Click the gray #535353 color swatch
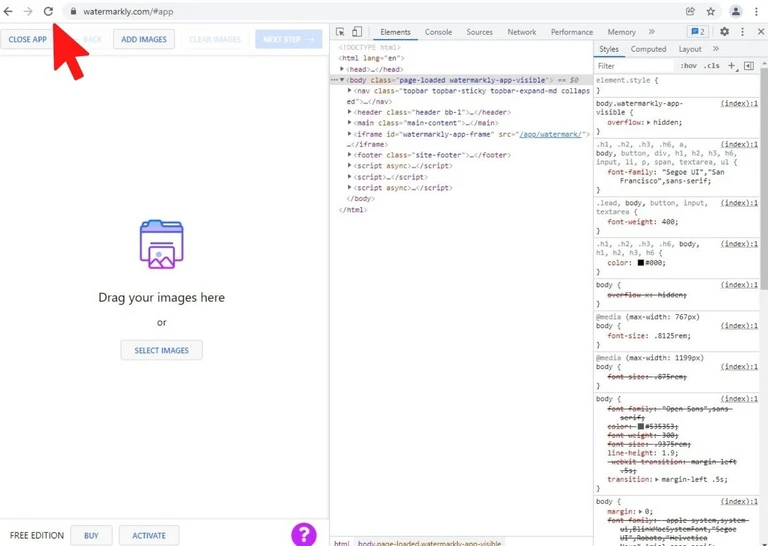This screenshot has height=546, width=768. [641, 427]
